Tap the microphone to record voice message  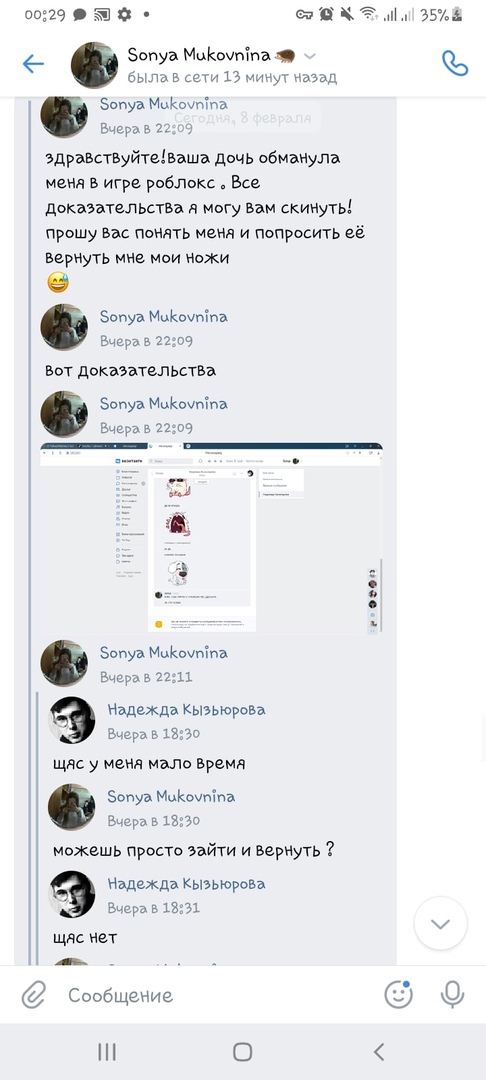coord(452,995)
